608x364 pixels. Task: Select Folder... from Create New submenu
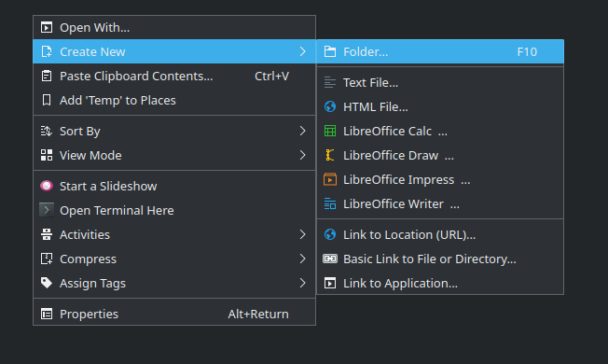pyautogui.click(x=440, y=52)
